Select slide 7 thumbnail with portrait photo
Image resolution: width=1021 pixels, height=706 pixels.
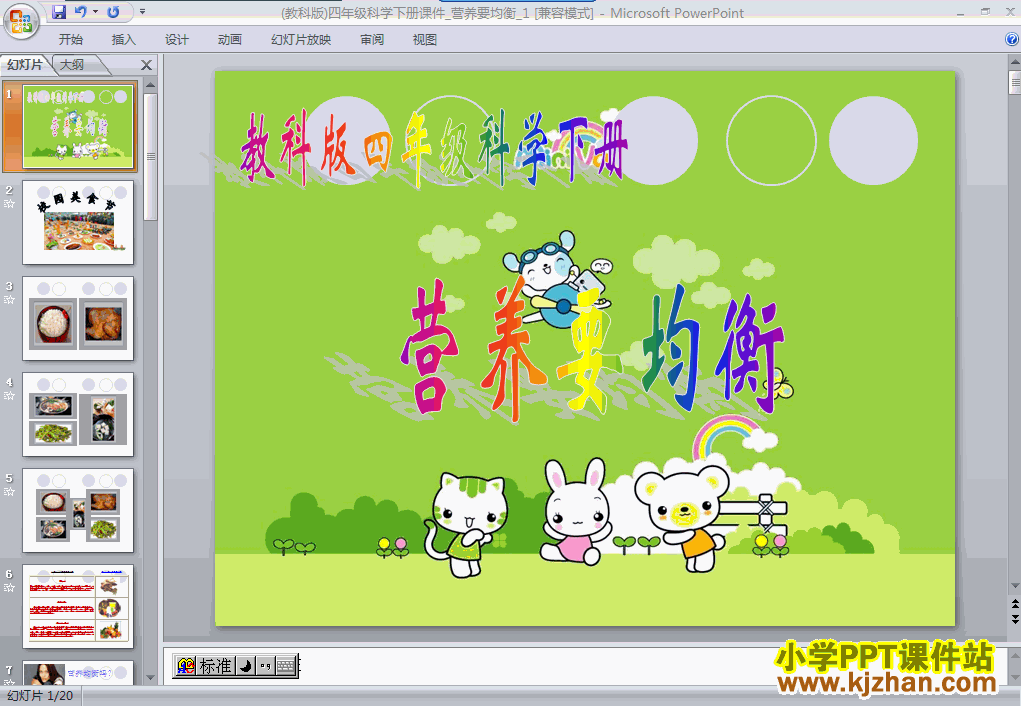click(78, 673)
